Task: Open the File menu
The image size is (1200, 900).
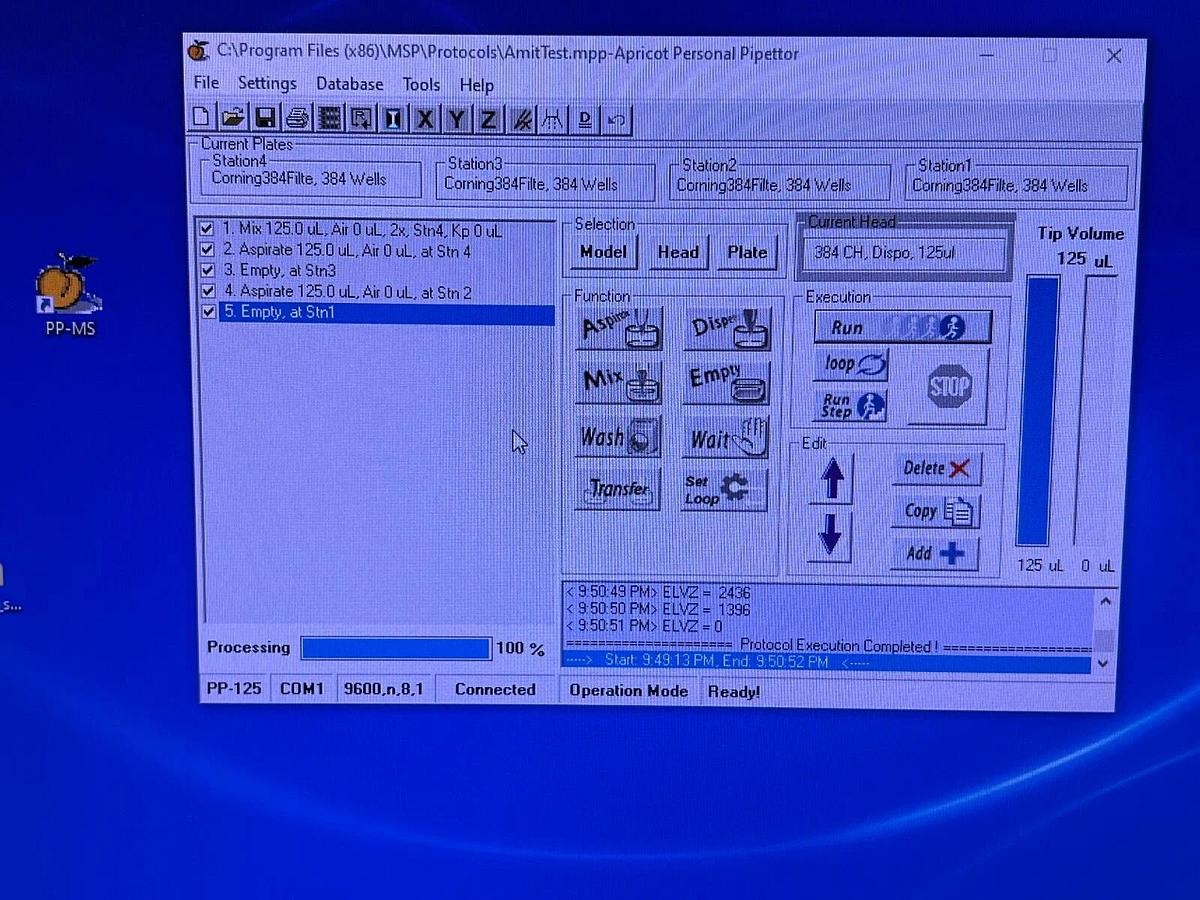Action: (x=206, y=83)
